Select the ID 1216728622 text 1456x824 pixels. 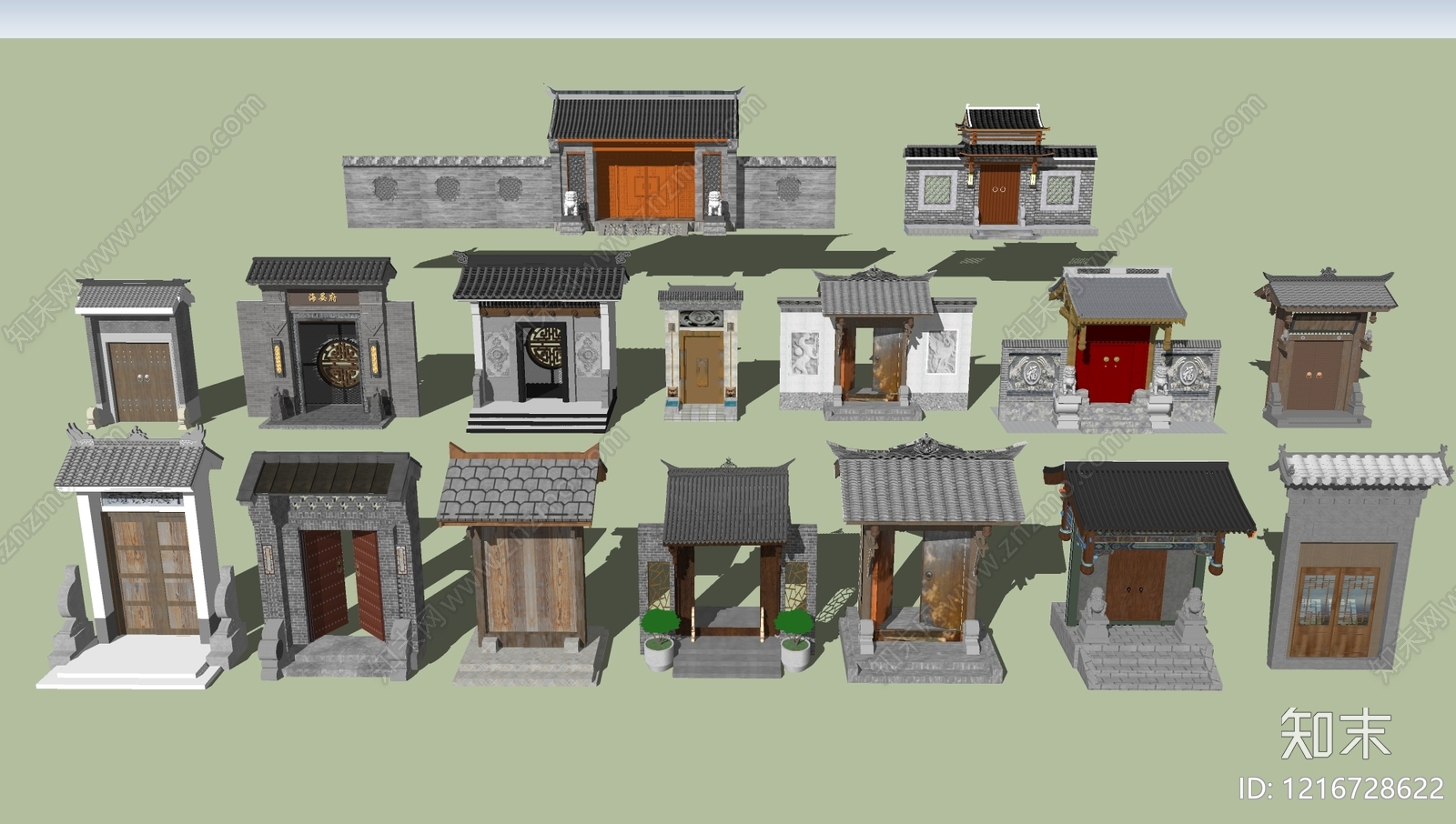[1340, 788]
